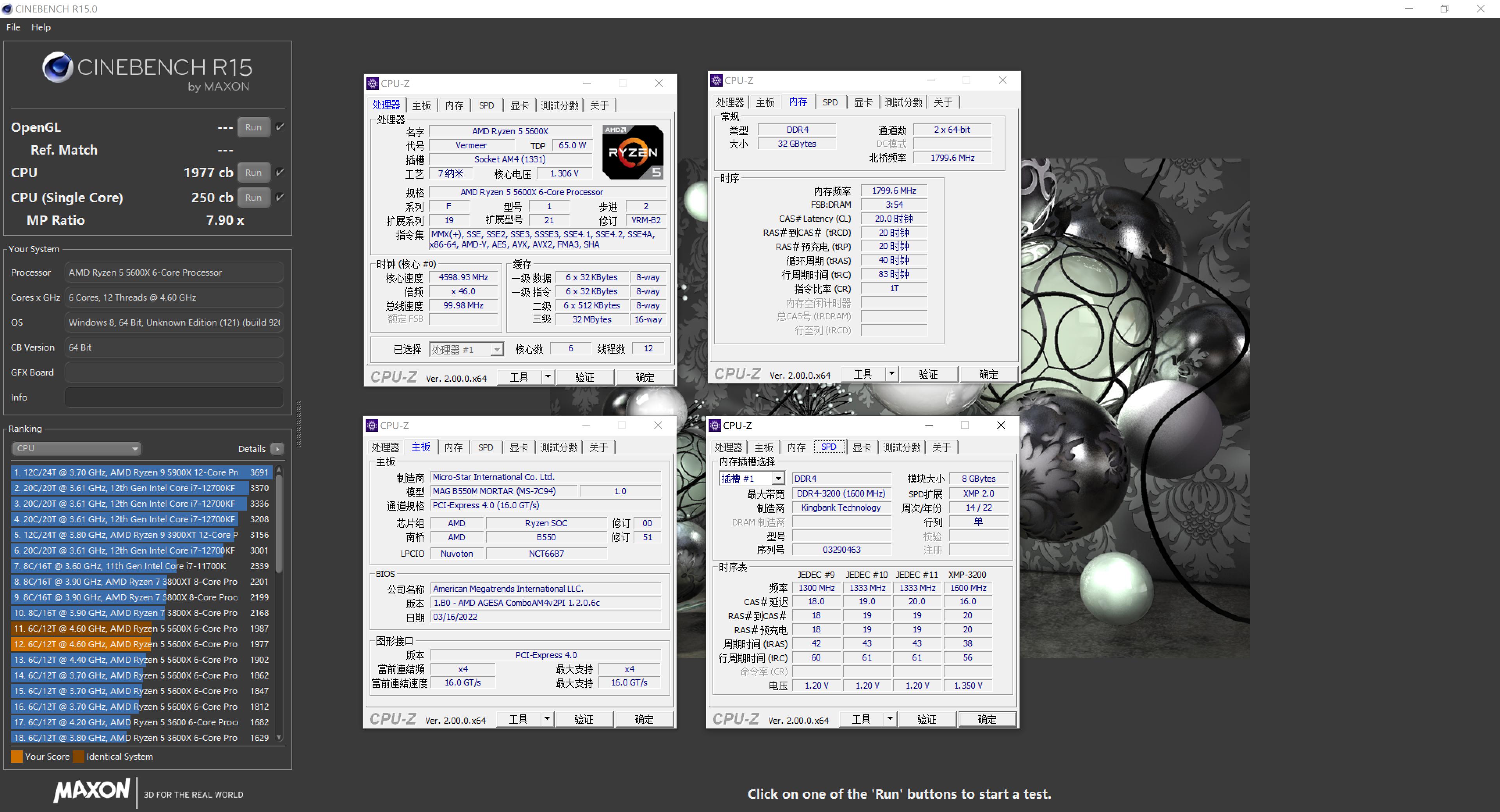Click the ranking list scrollbar thumb

pyautogui.click(x=279, y=524)
